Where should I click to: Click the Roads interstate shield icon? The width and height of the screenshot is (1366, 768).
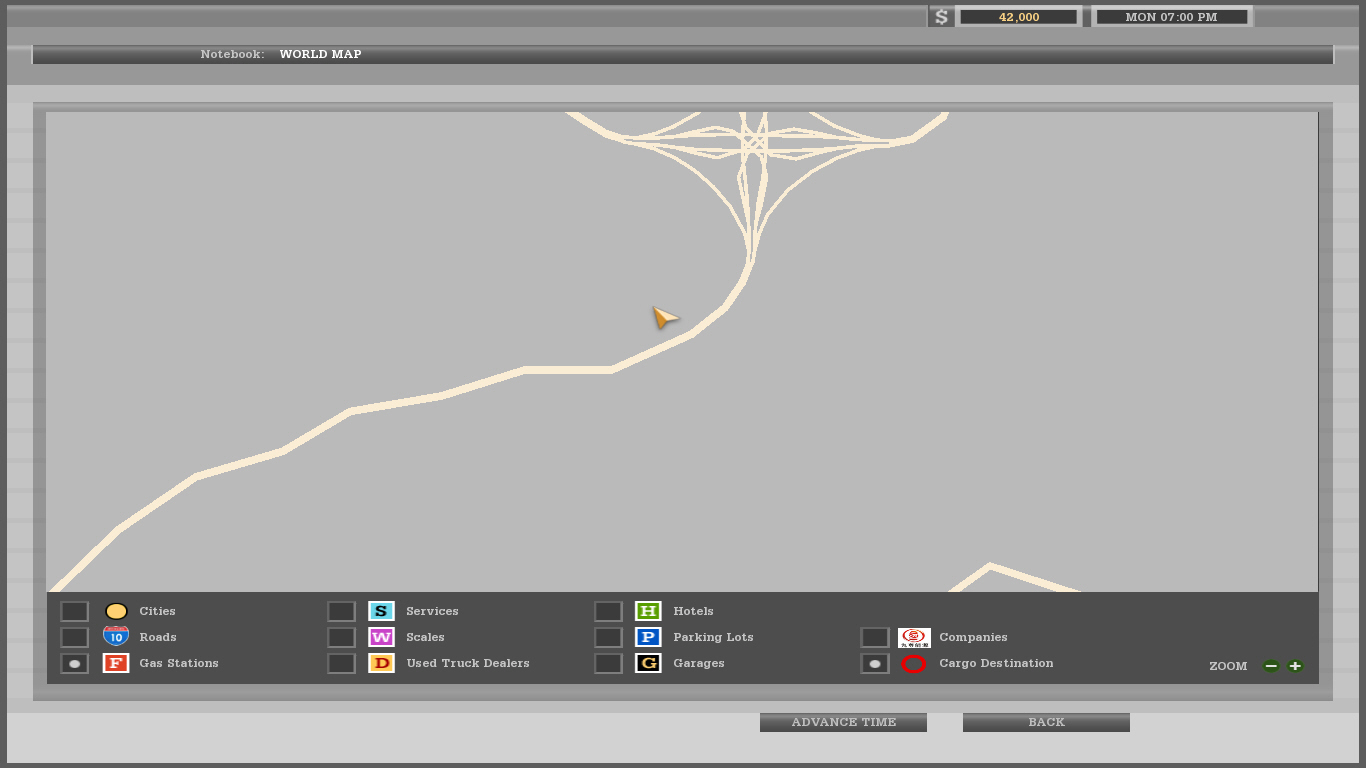click(x=116, y=637)
